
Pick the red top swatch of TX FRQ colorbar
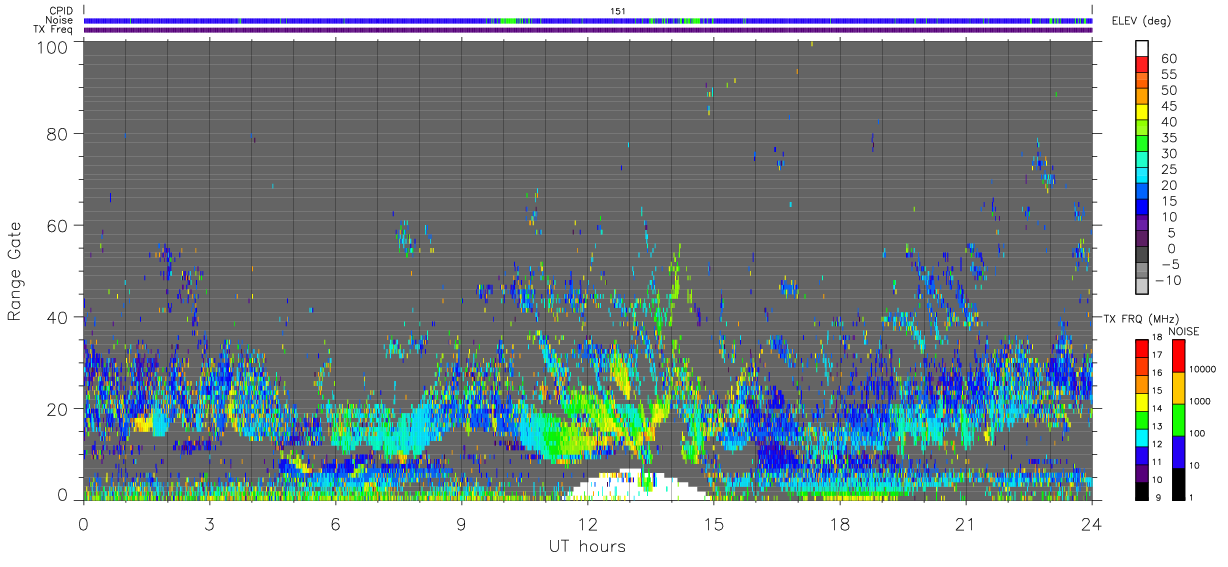coord(1141,349)
